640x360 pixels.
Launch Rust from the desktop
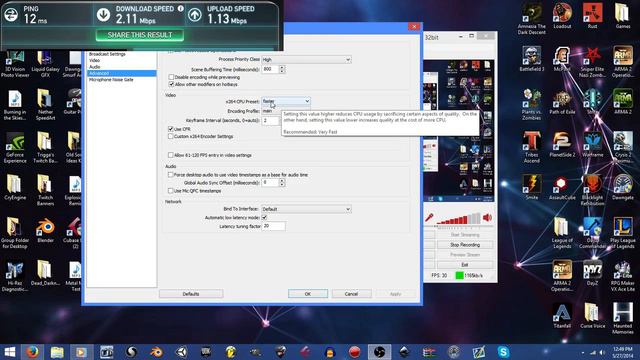pos(593,16)
